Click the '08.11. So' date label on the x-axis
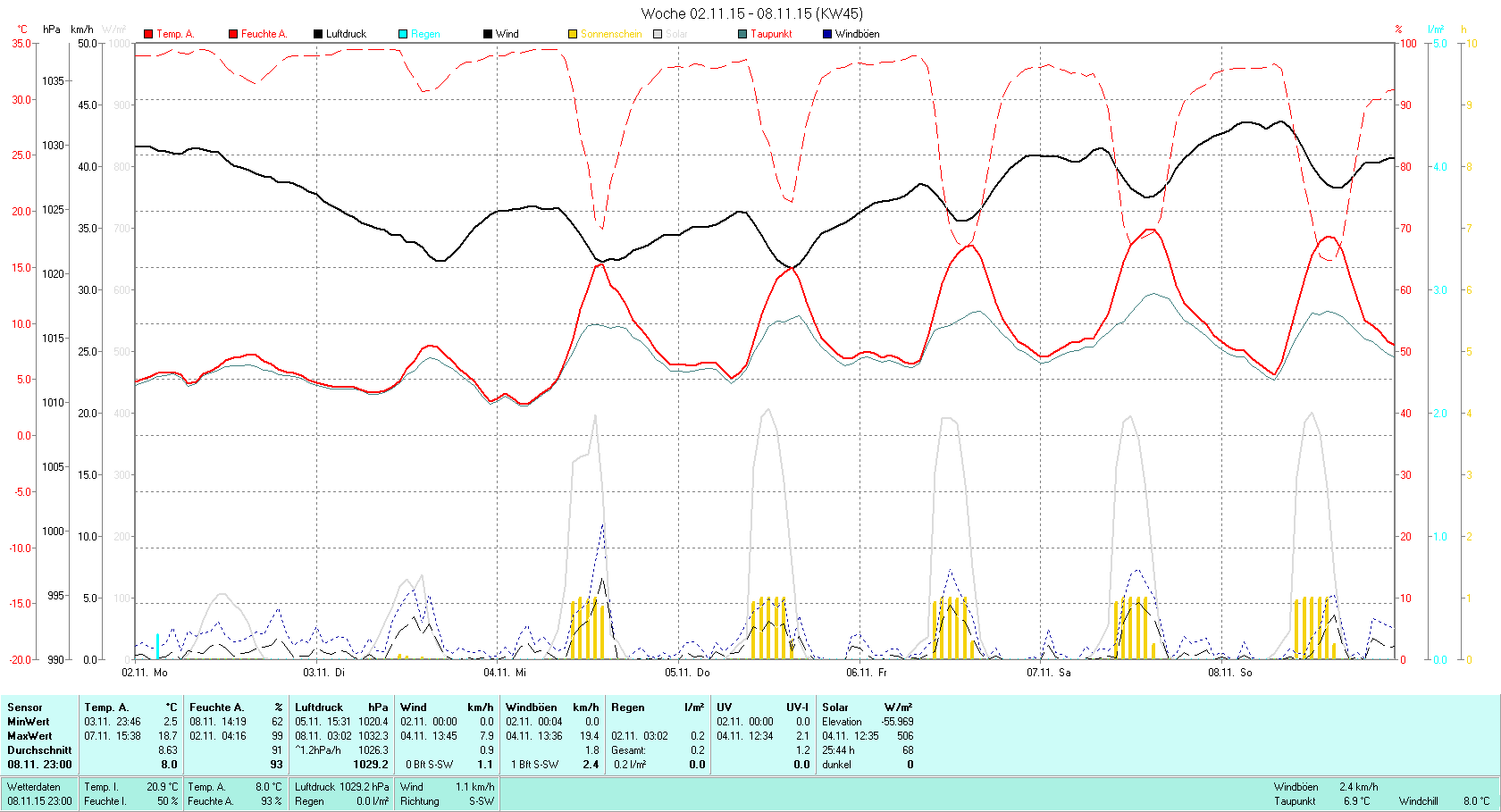The height and width of the screenshot is (812, 1501). click(x=1230, y=673)
